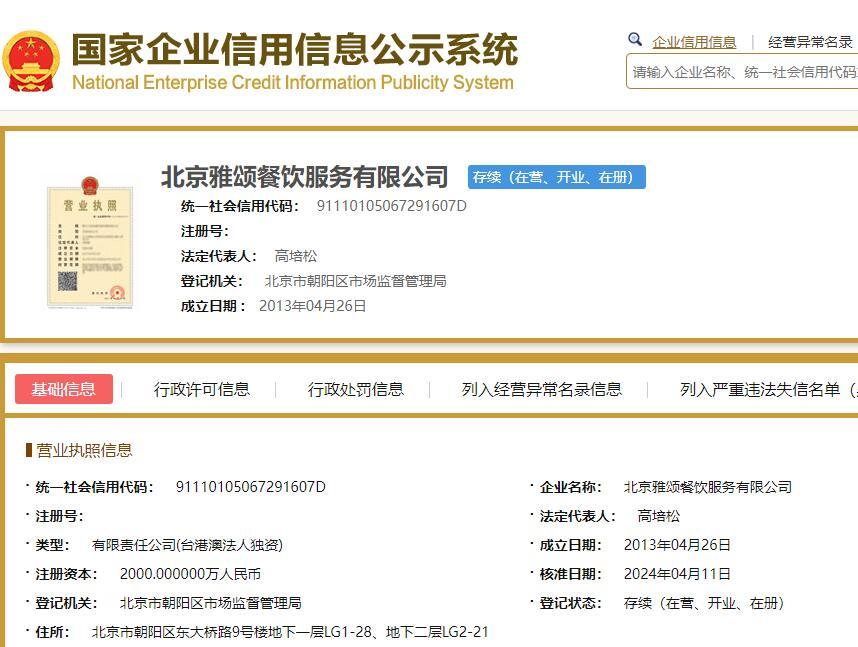Click 法定代表人 value 高培松 in license section
858x647 pixels.
point(659,516)
